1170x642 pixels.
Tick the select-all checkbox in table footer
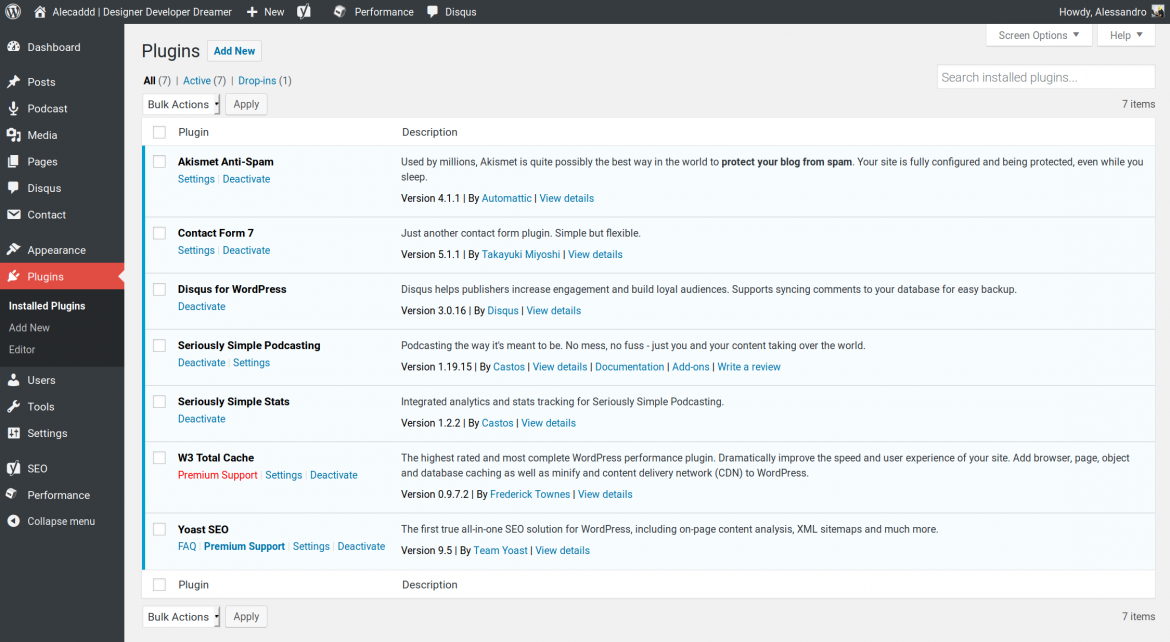click(160, 585)
